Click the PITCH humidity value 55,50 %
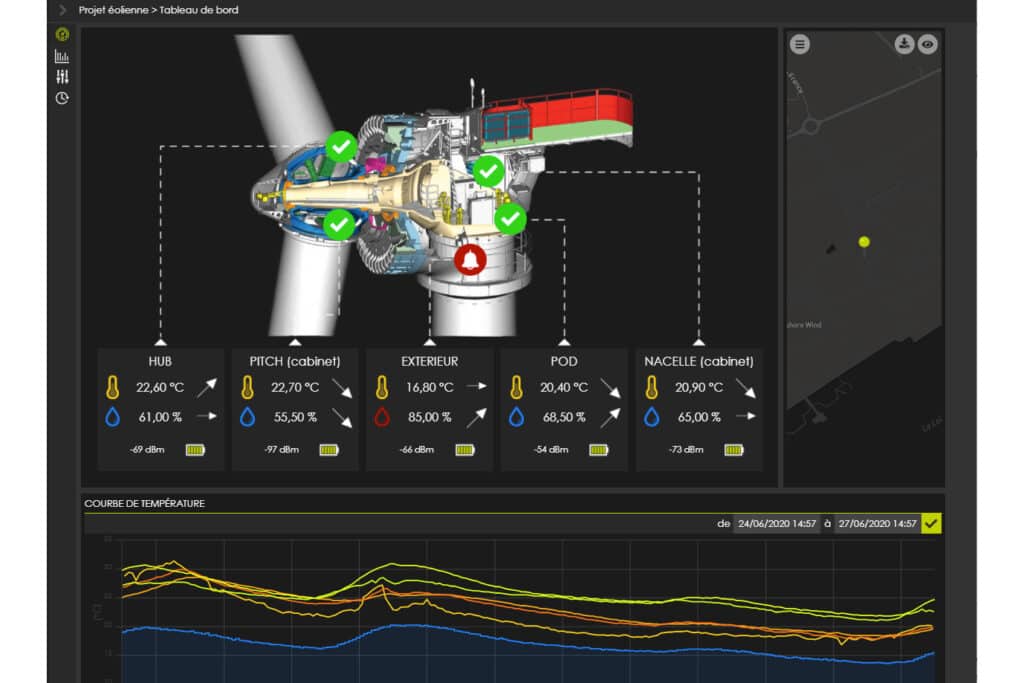 click(x=295, y=417)
